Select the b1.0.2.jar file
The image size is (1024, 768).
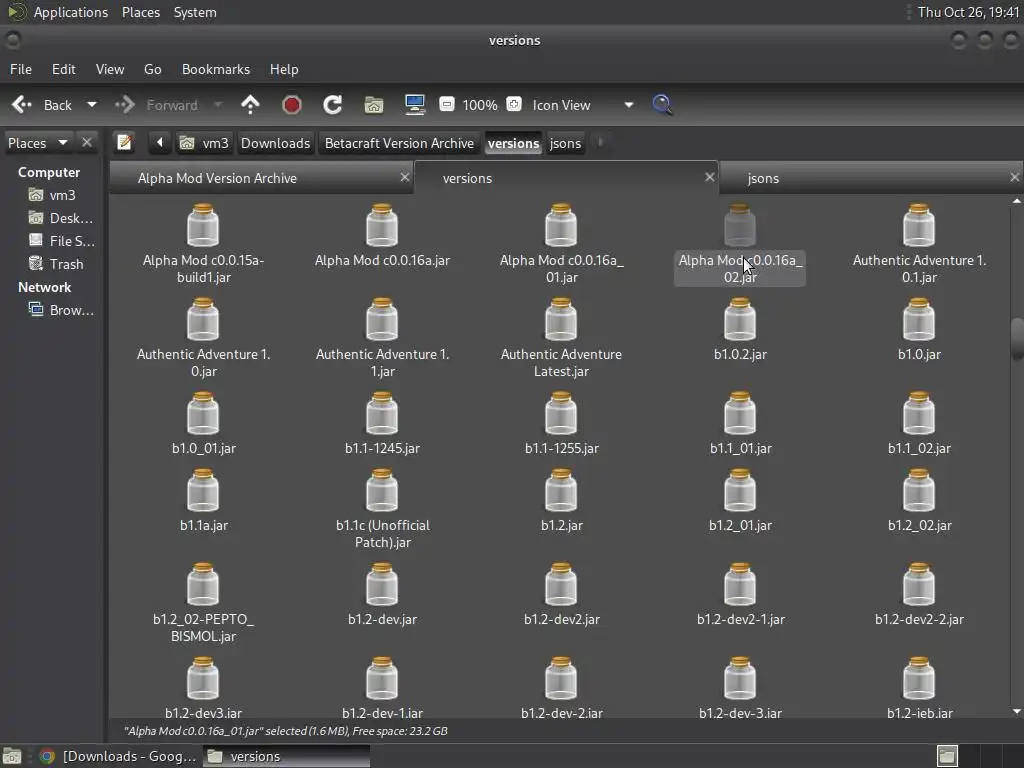[x=740, y=329]
